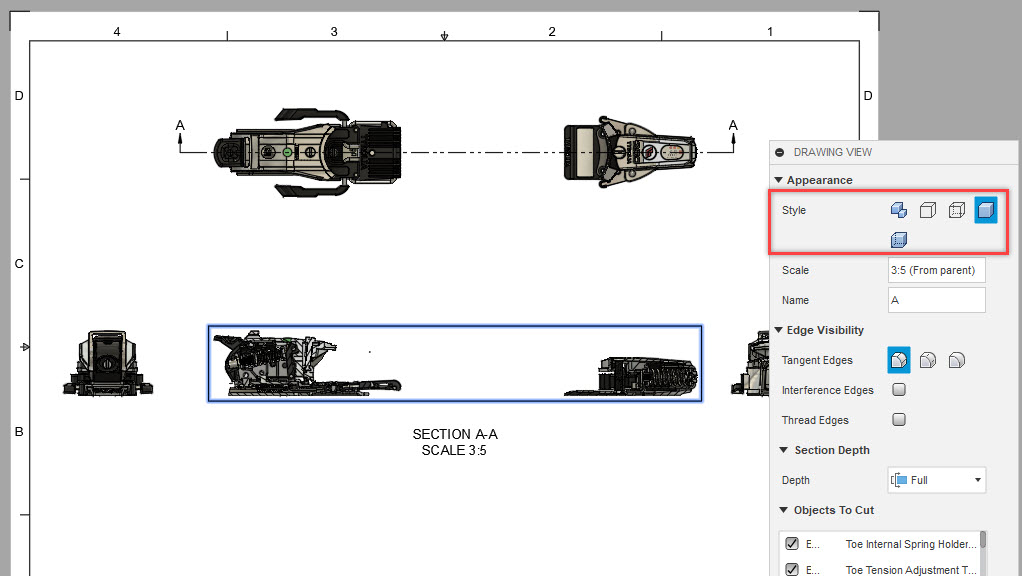Viewport: 1022px width, 576px height.
Task: Choose the Visible Edges Only style
Action: (927, 210)
